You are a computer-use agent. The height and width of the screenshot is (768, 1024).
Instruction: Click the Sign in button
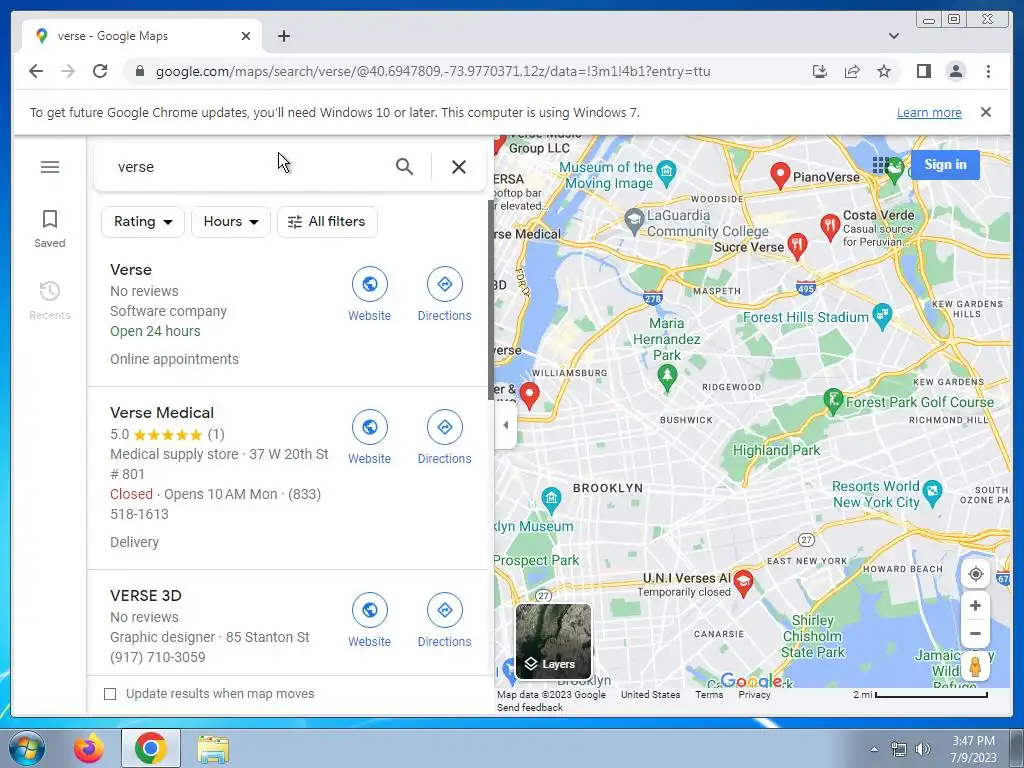coord(945,165)
